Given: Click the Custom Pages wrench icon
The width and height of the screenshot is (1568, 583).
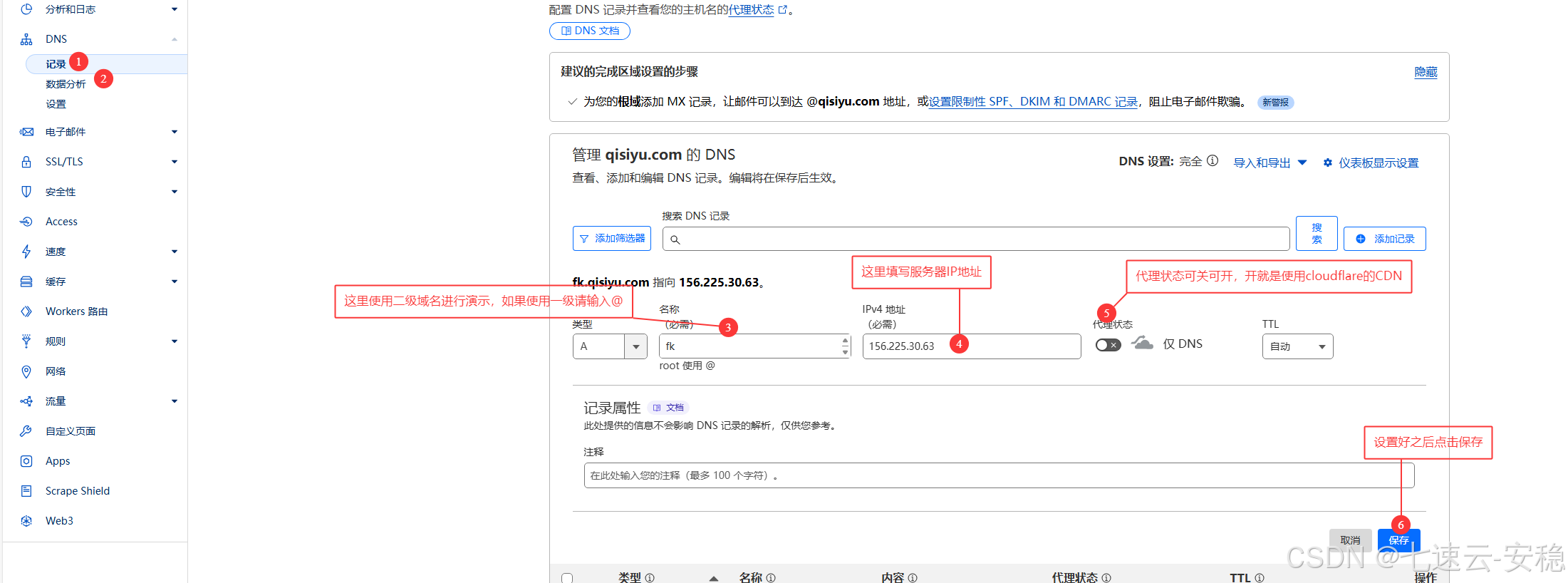Looking at the screenshot, I should (26, 431).
